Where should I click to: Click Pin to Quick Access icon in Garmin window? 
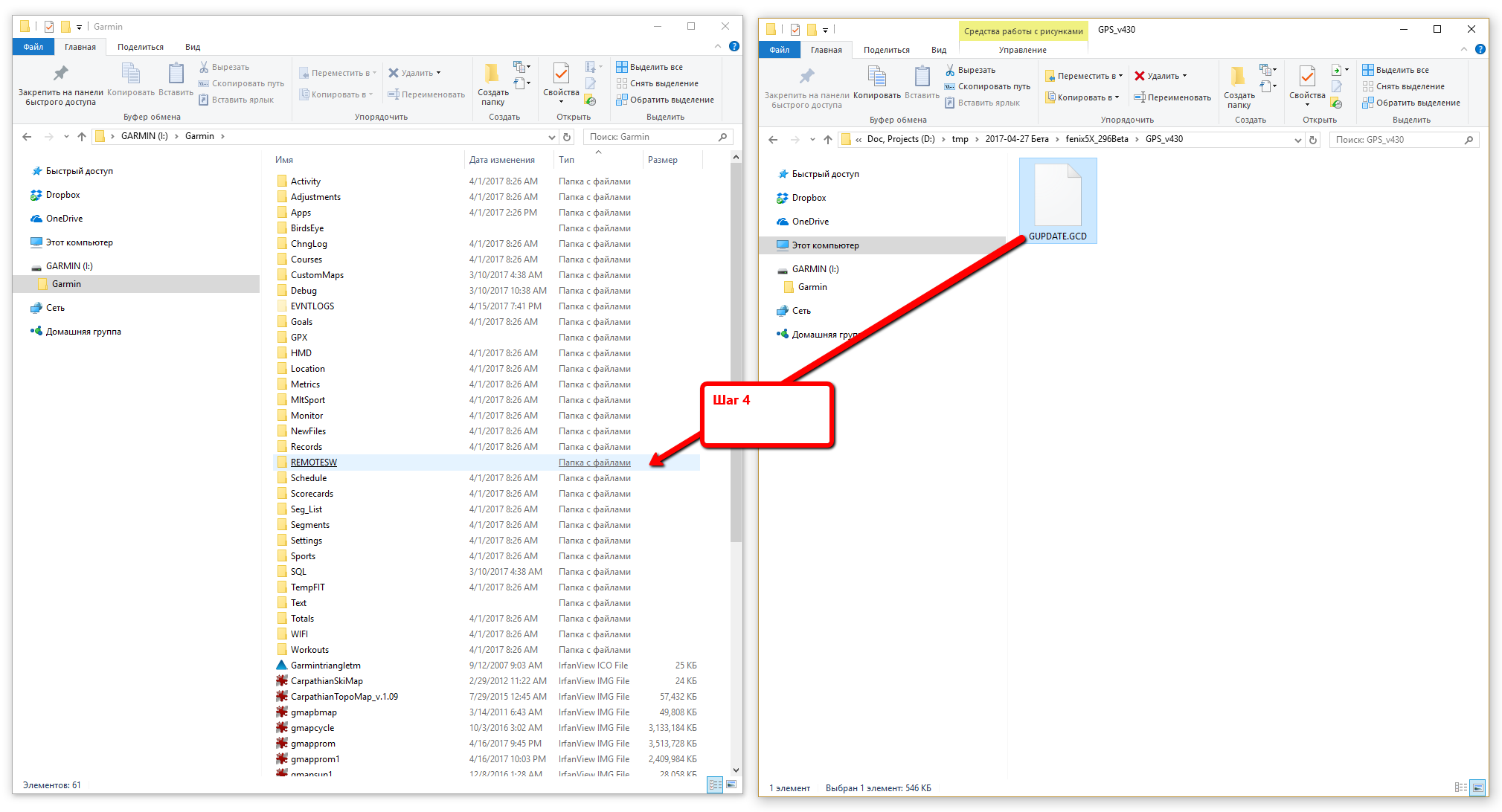[61, 73]
